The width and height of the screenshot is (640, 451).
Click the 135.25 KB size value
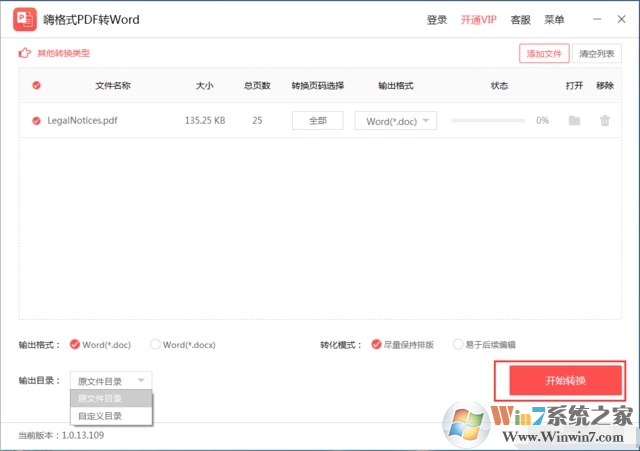click(205, 120)
